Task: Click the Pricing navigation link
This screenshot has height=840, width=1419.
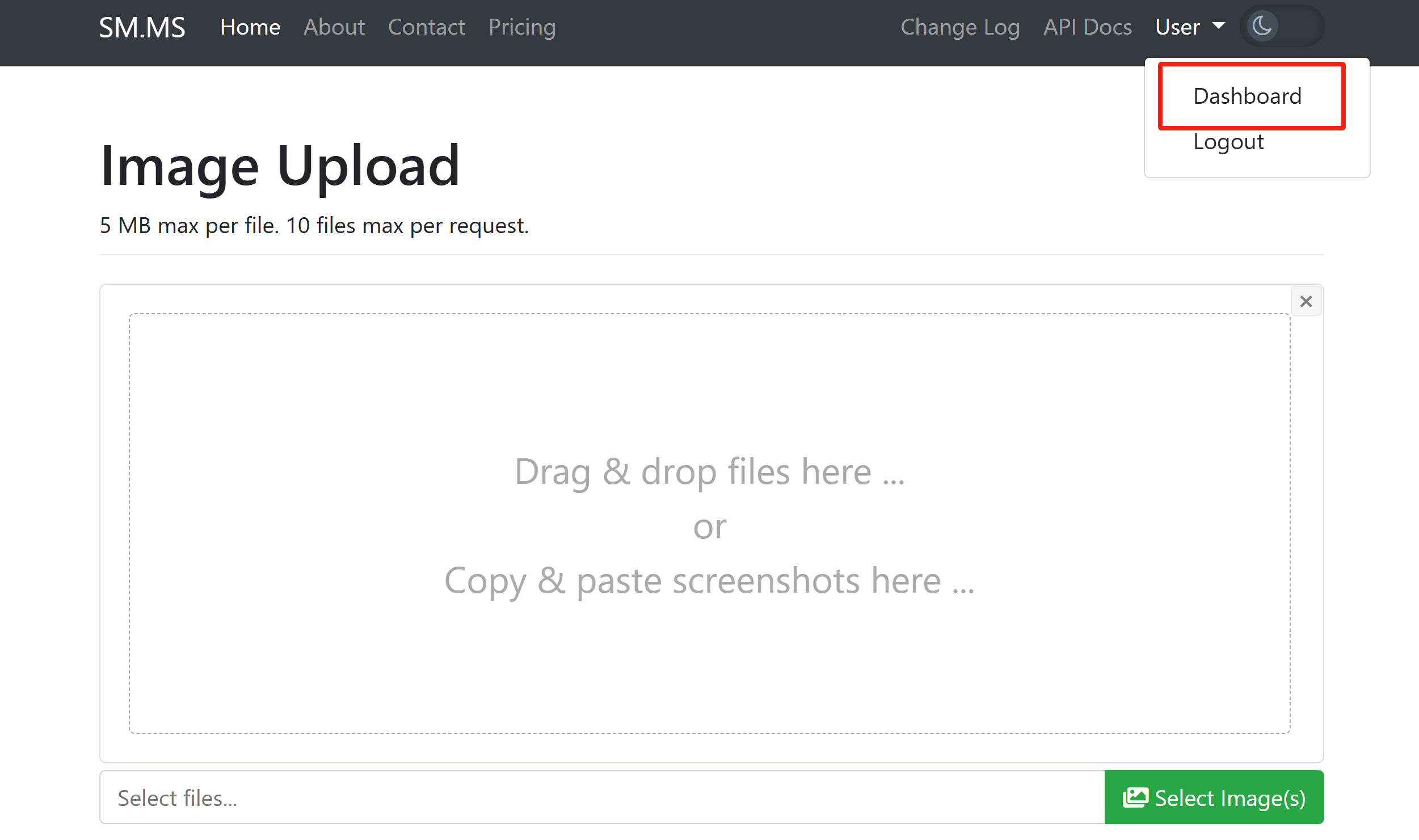Action: 522,27
